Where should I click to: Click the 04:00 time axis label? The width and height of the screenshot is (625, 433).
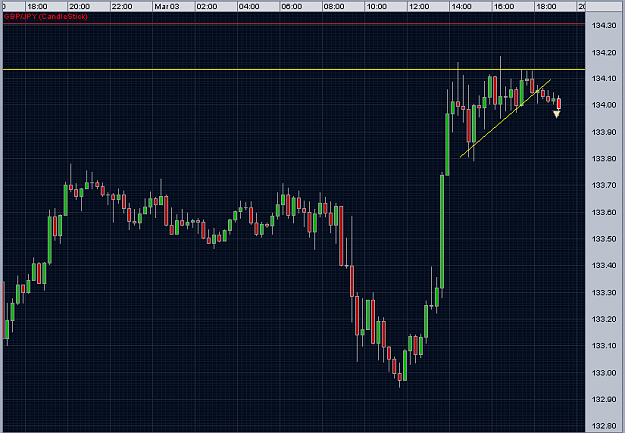[249, 6]
